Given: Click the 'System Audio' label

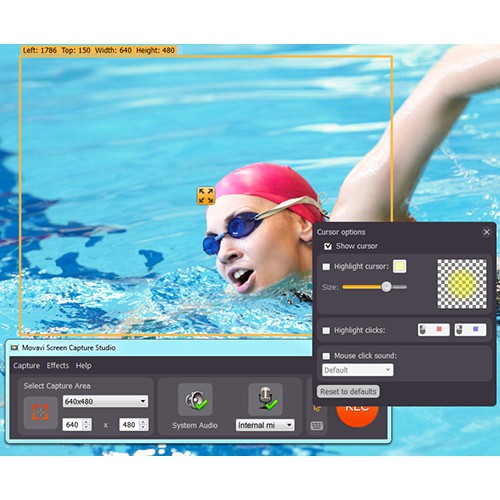Looking at the screenshot, I should (195, 425).
